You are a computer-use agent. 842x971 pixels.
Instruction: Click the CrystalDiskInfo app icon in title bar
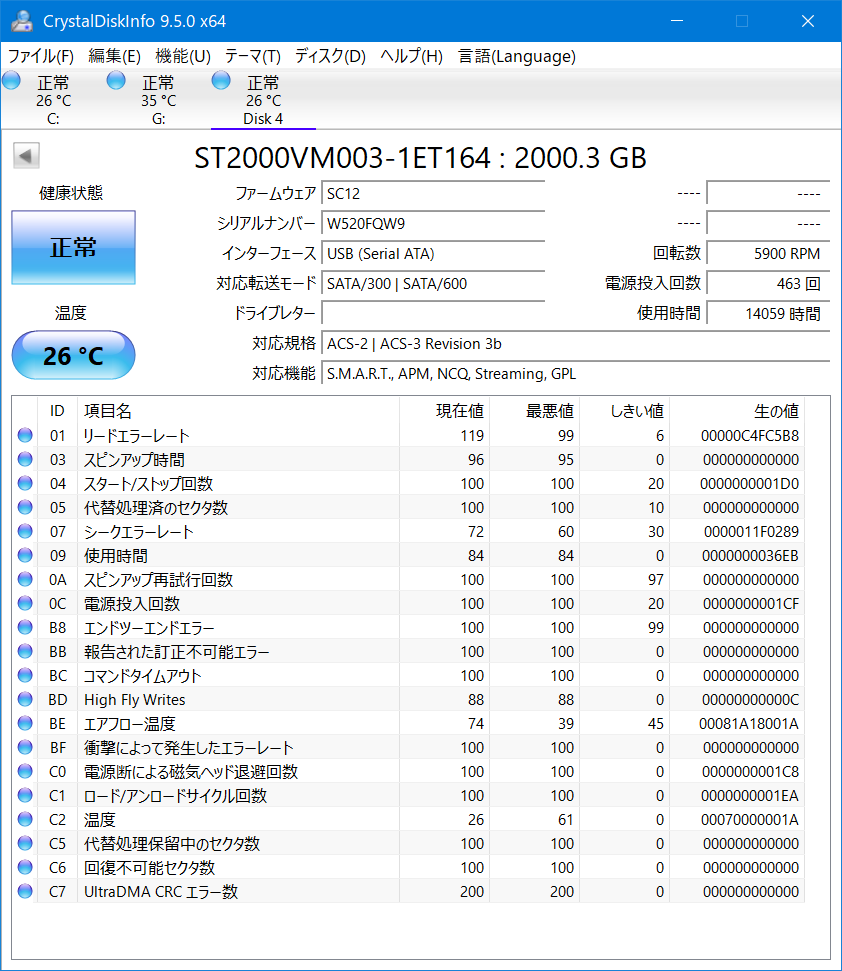point(22,20)
